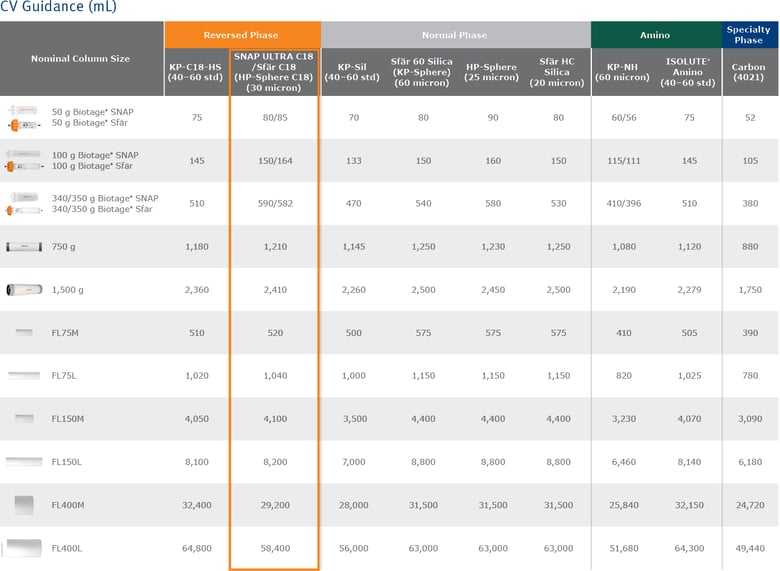Click the Carbon (4021) column header
This screenshot has width=780, height=571.
click(x=749, y=72)
